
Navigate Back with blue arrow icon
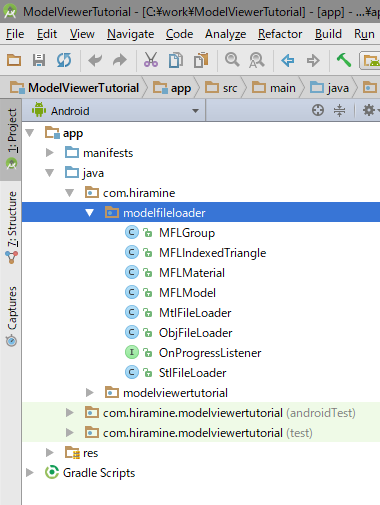click(288, 61)
